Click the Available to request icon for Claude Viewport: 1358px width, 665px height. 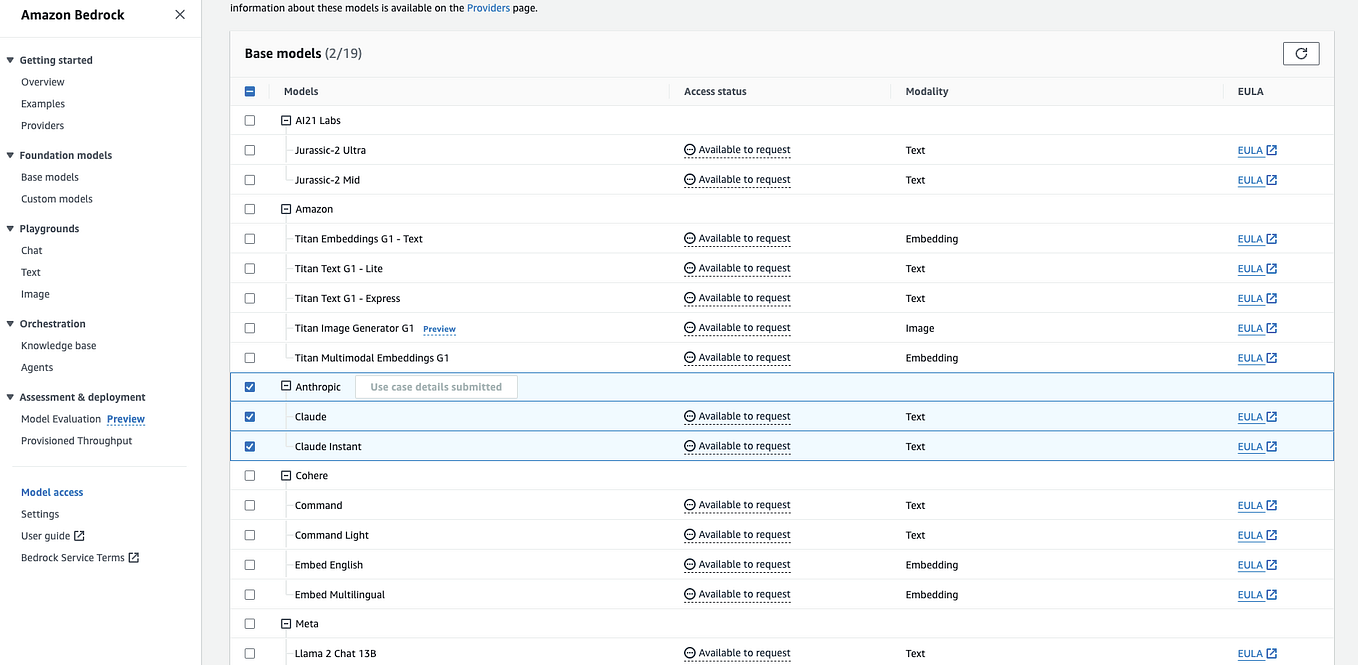point(689,416)
